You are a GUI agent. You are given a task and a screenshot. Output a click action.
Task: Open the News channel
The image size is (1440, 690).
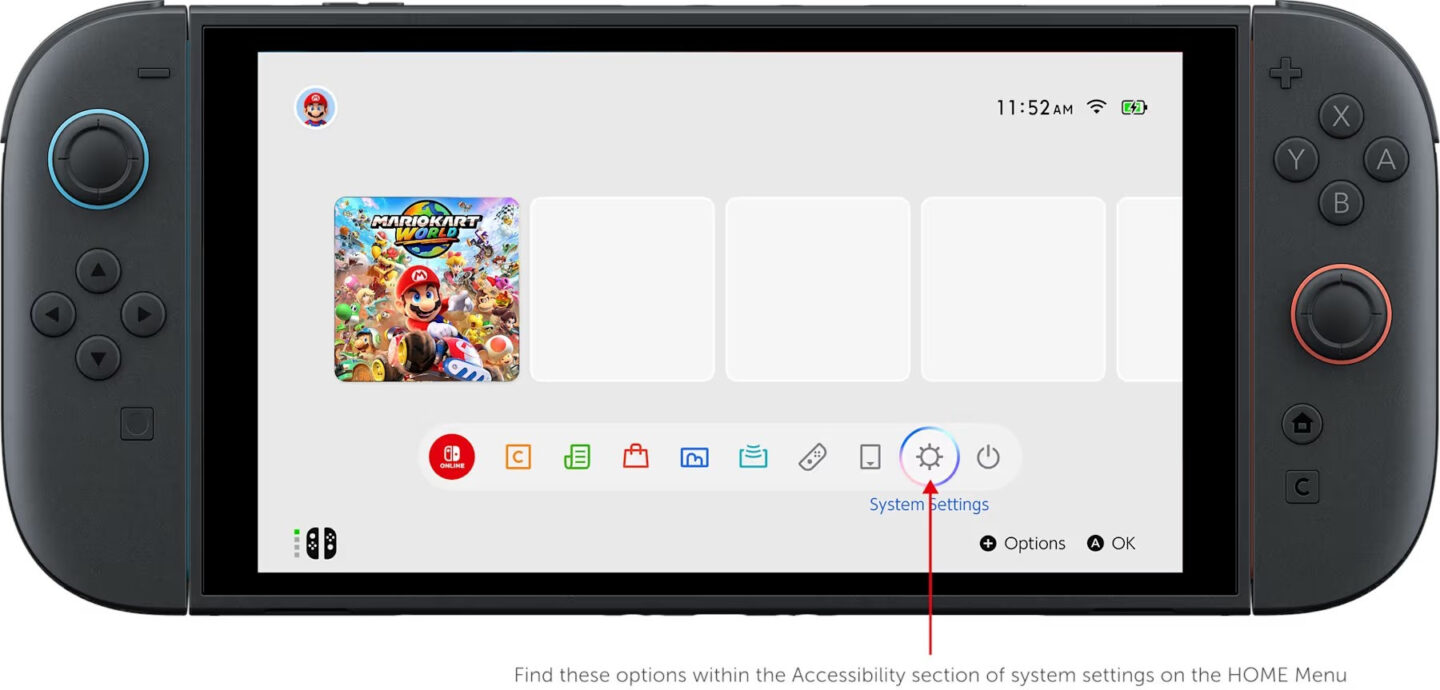coord(576,457)
